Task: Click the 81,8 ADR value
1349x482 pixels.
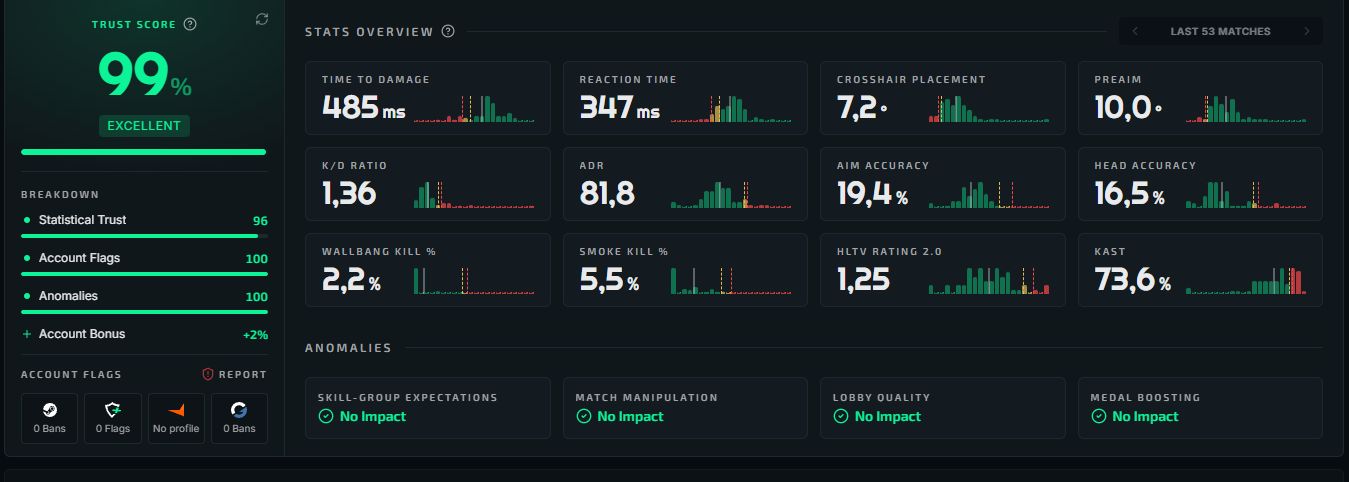Action: click(x=607, y=193)
